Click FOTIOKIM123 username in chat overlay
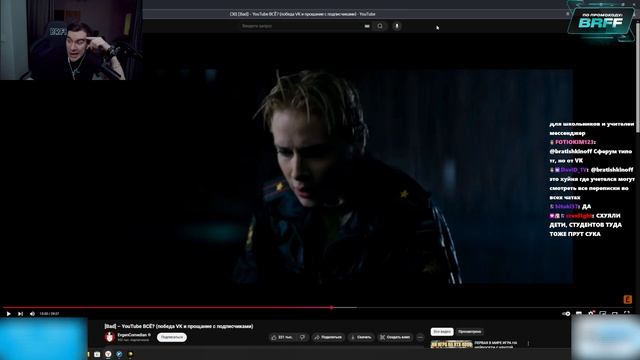The width and height of the screenshot is (640, 360). pos(575,142)
